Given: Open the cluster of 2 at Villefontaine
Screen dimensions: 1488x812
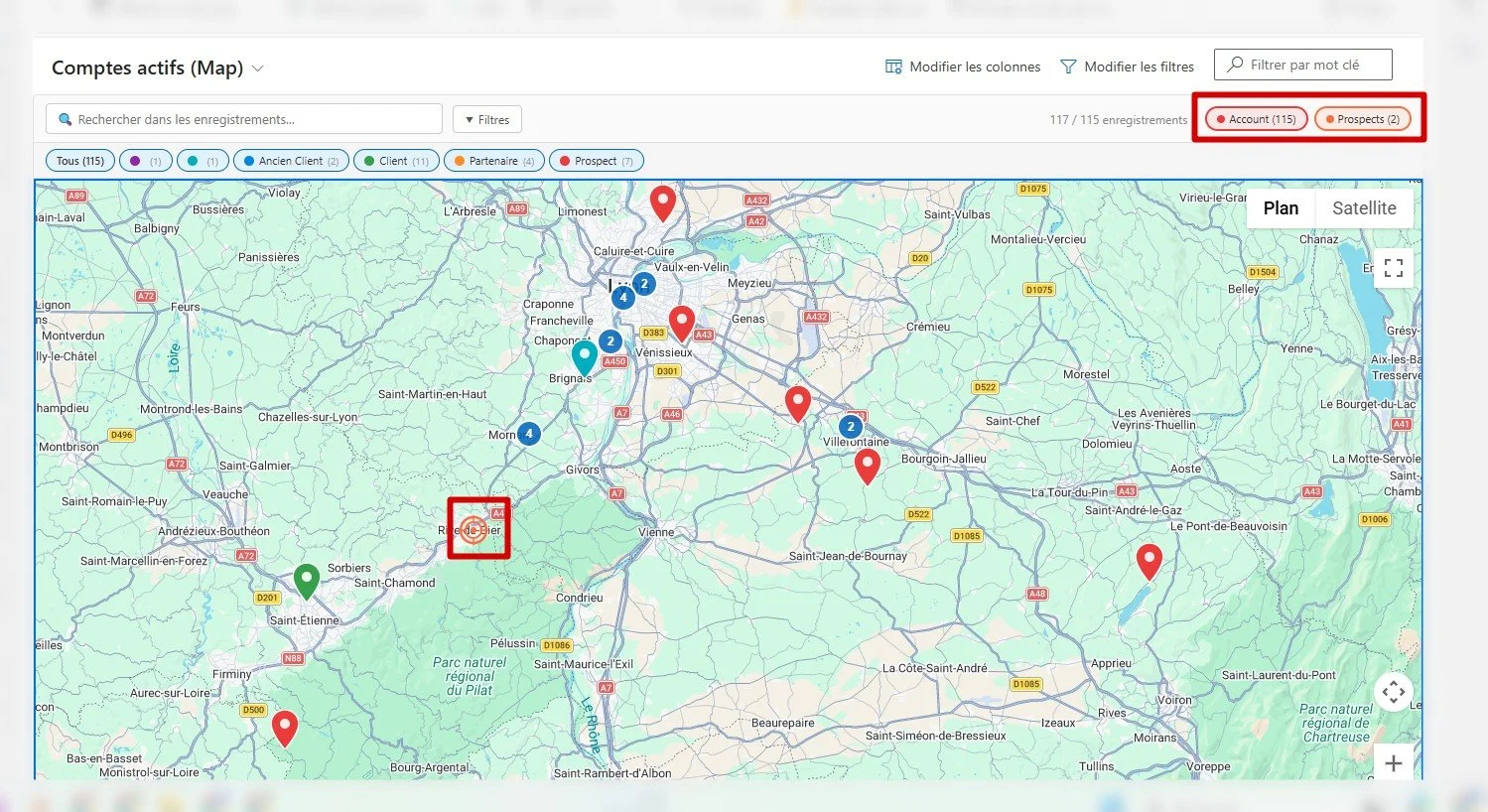Looking at the screenshot, I should click(850, 427).
